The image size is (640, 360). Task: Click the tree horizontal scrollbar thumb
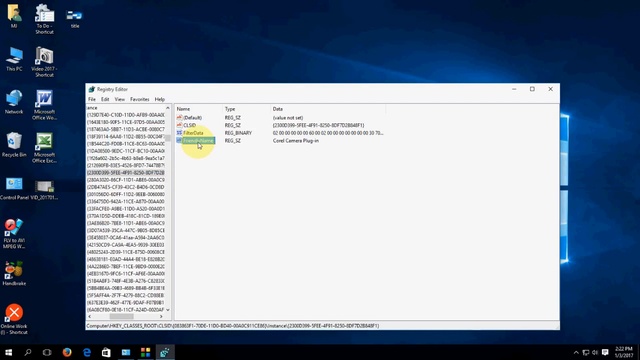pyautogui.click(x=121, y=316)
